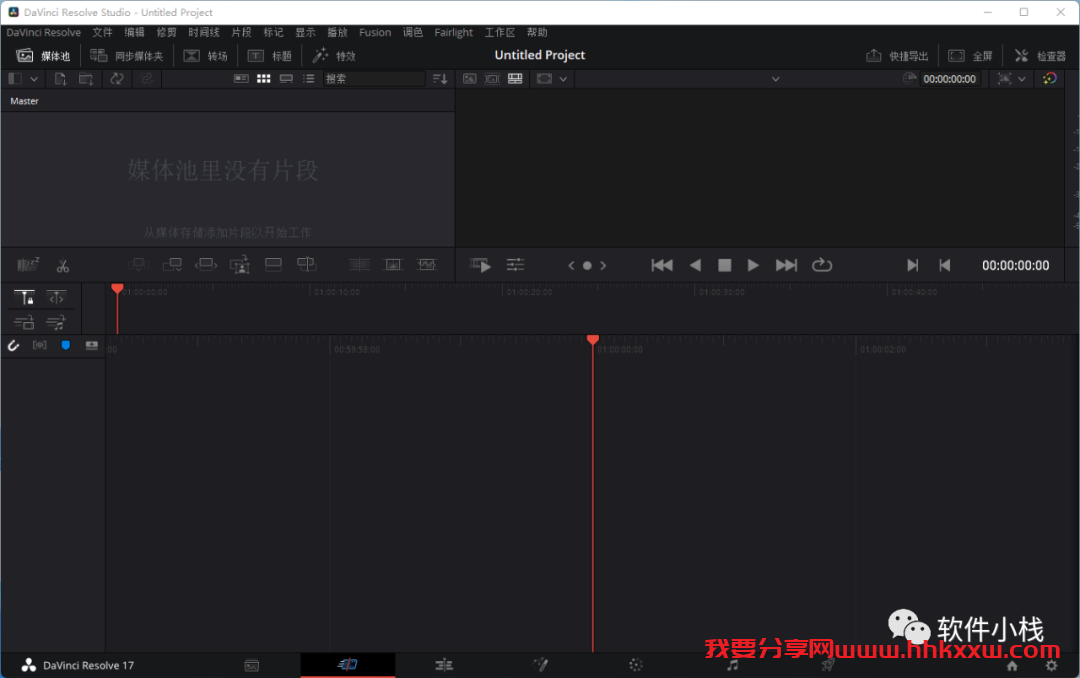Add a blue marker flag
1080x678 pixels.
pos(65,345)
